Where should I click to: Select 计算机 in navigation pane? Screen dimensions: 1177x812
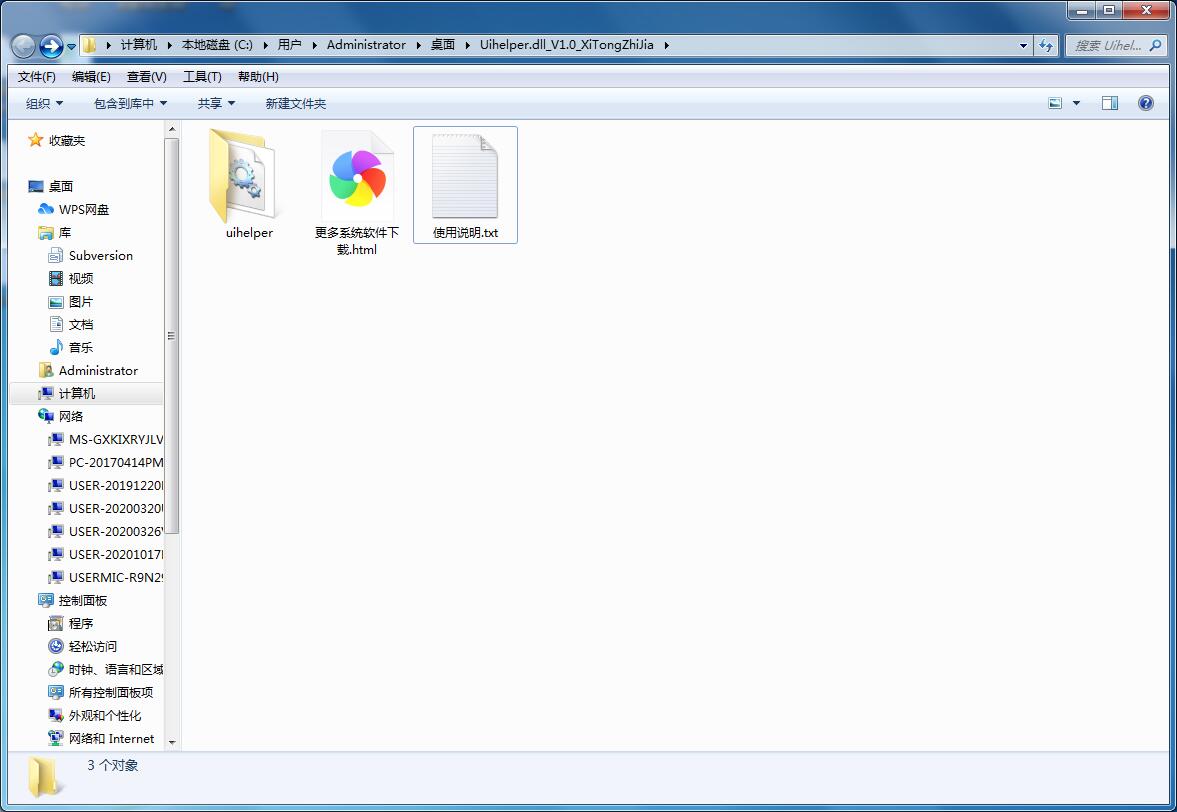click(x=77, y=393)
